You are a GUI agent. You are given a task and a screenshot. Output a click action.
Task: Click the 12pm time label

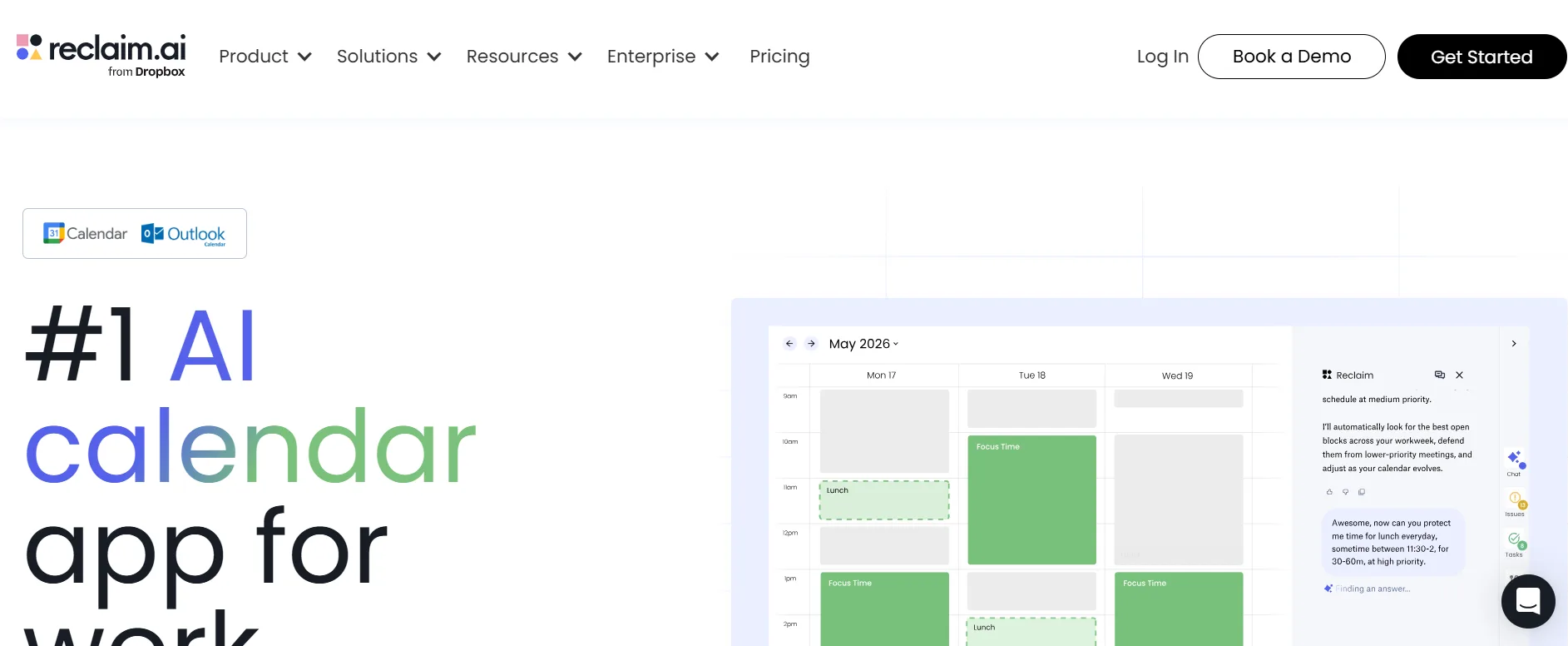[x=790, y=533]
